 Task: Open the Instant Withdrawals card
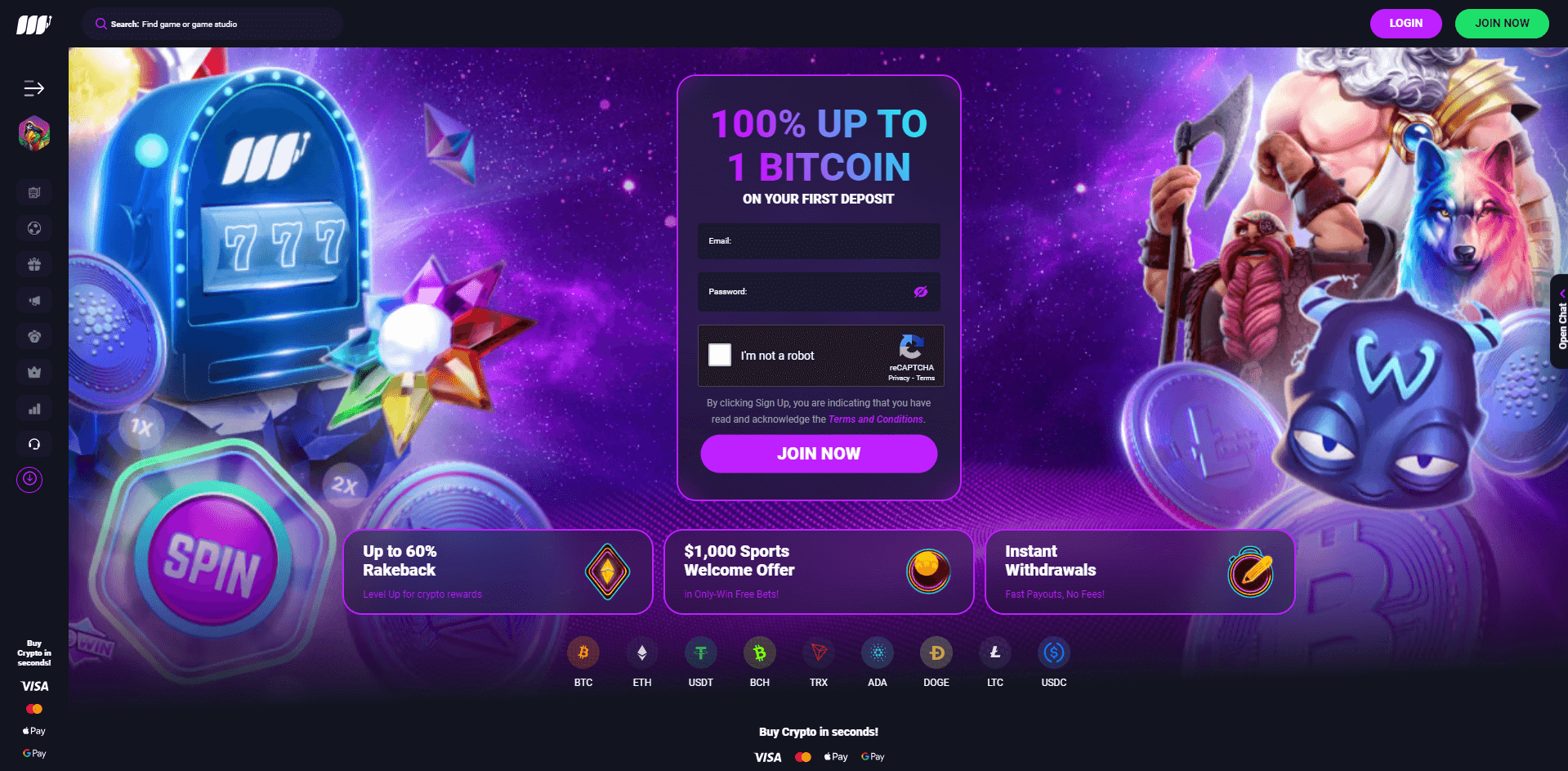1140,572
